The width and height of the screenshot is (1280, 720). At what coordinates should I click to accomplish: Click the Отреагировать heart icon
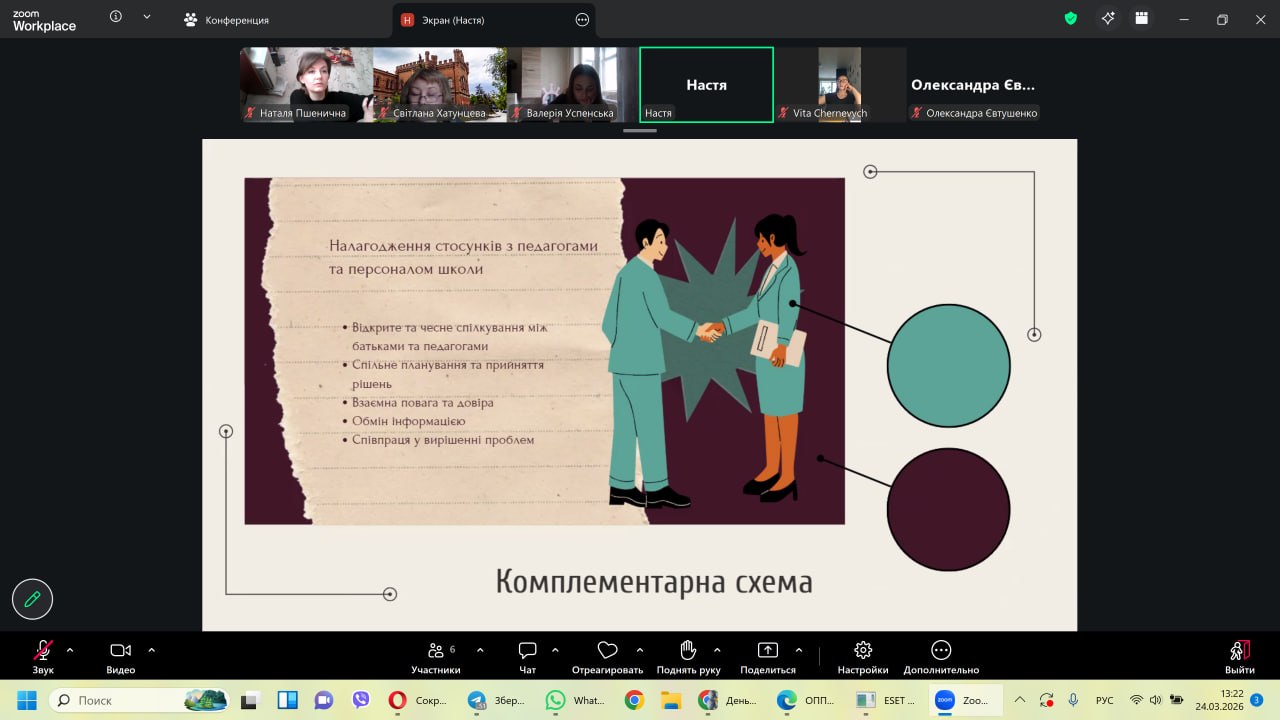(607, 656)
